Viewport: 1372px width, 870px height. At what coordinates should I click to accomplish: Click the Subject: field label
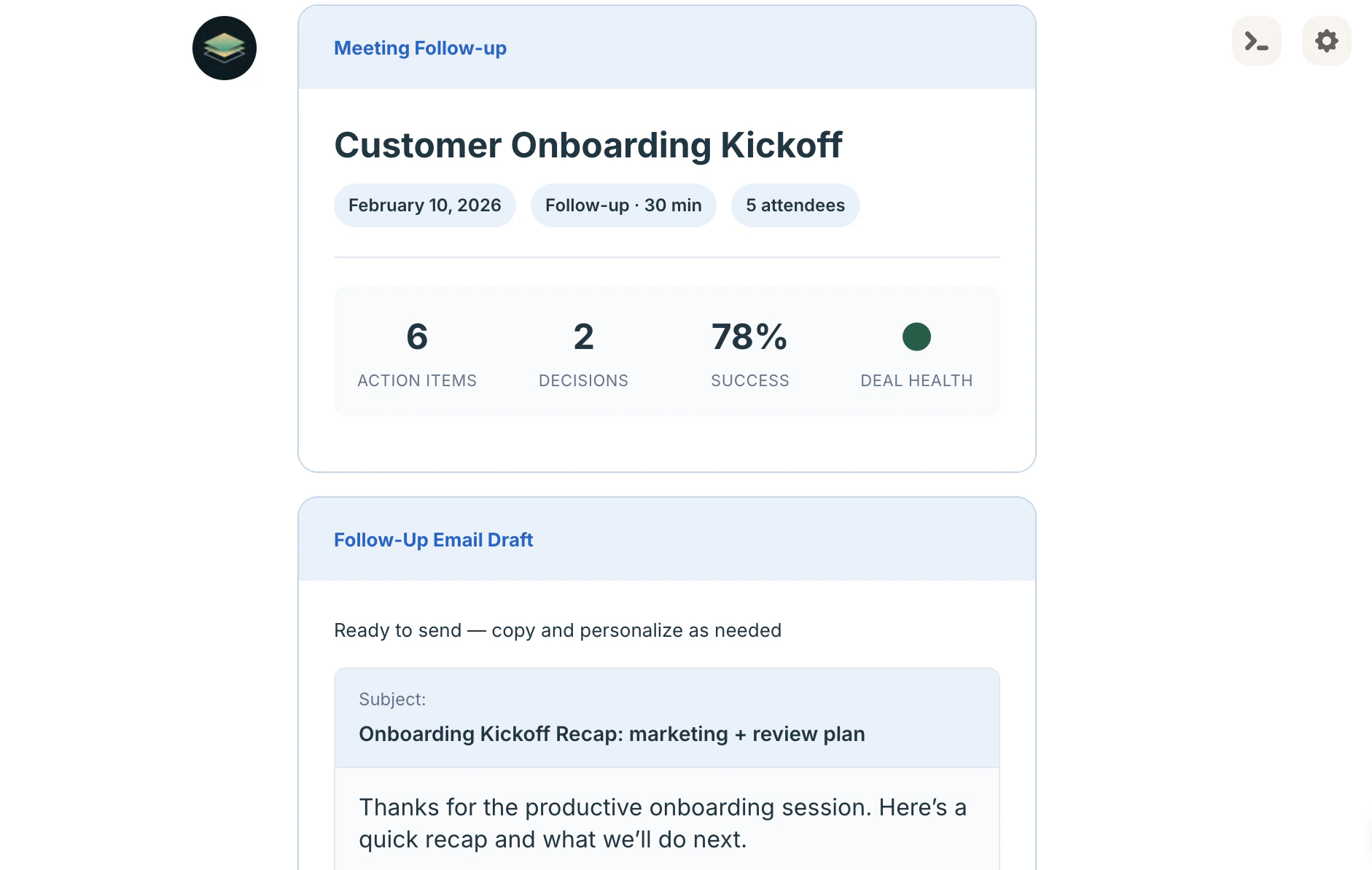pos(392,699)
